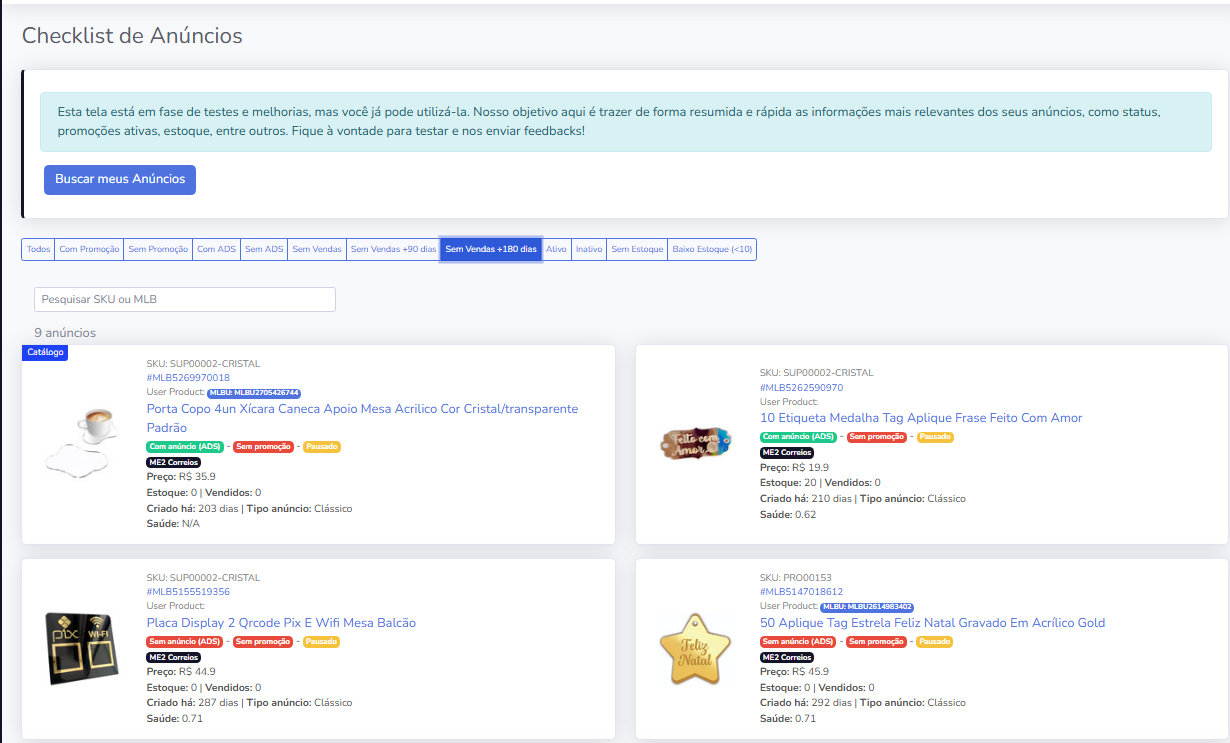1230x743 pixels.
Task: Select the Sem Promoção filter tab
Action: coord(158,249)
